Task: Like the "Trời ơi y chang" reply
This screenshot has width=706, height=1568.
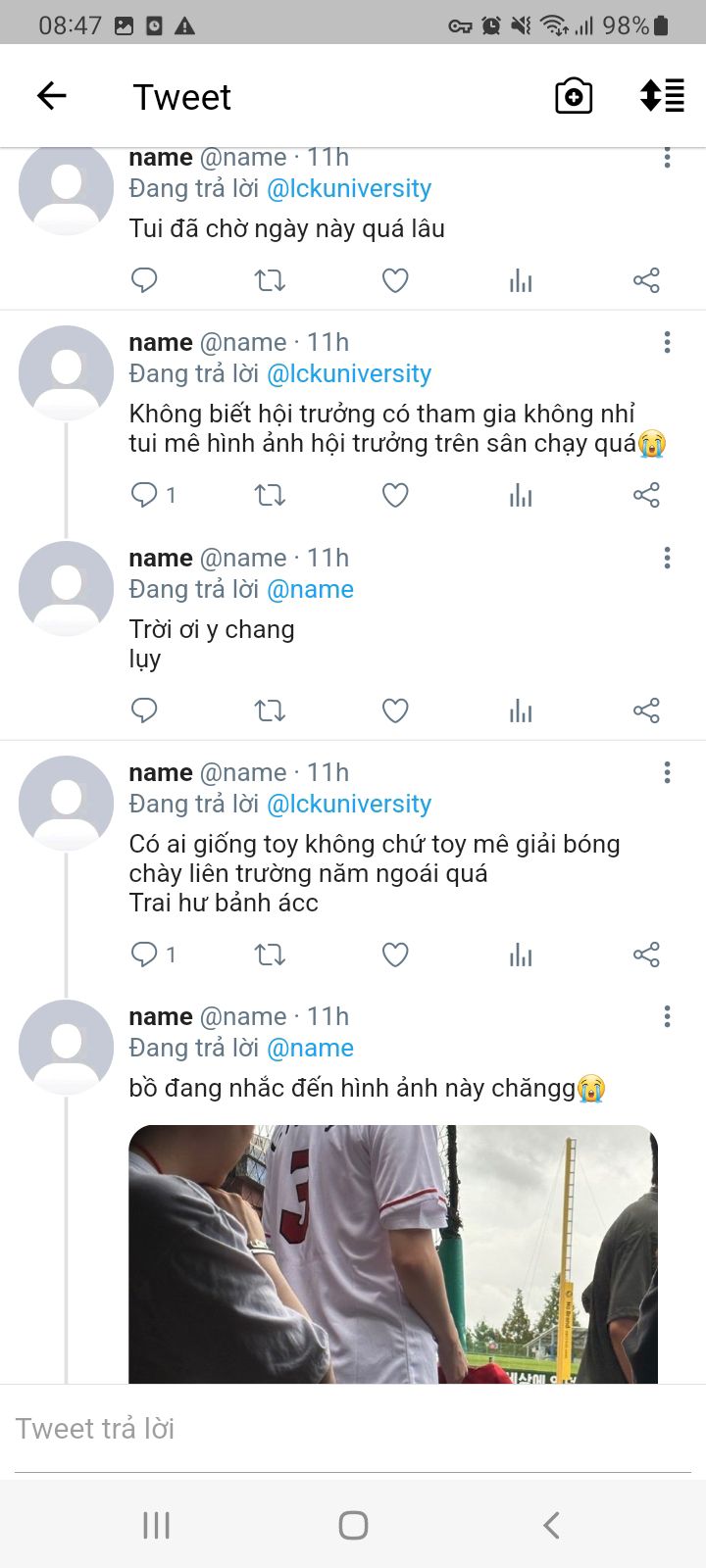Action: click(395, 710)
